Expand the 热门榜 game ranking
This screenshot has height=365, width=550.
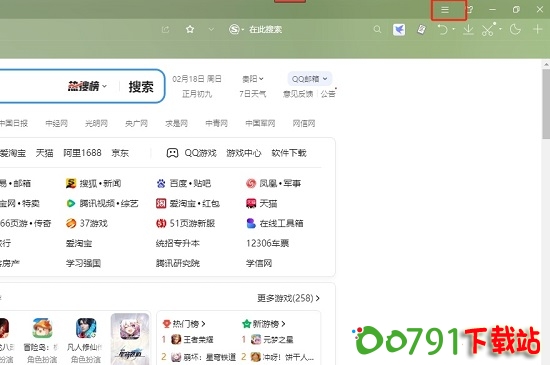pos(185,324)
